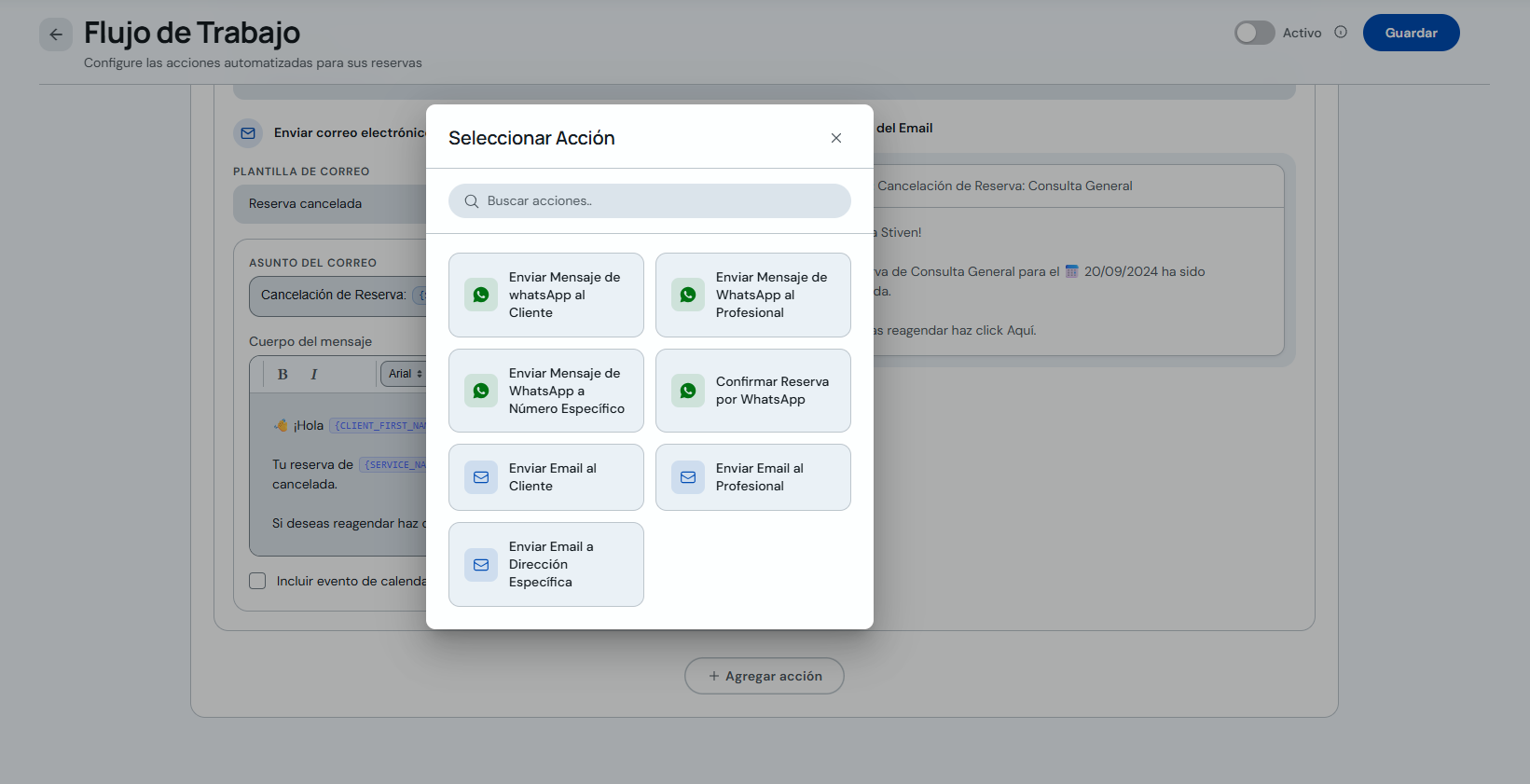Viewport: 1530px width, 784px height.
Task: Toggle the Activo switch
Action: (x=1254, y=33)
